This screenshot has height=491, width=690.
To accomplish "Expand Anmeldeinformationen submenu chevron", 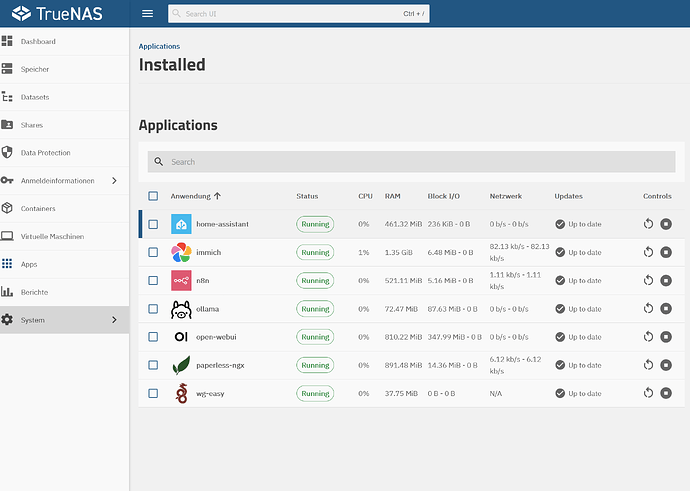I will tap(114, 181).
